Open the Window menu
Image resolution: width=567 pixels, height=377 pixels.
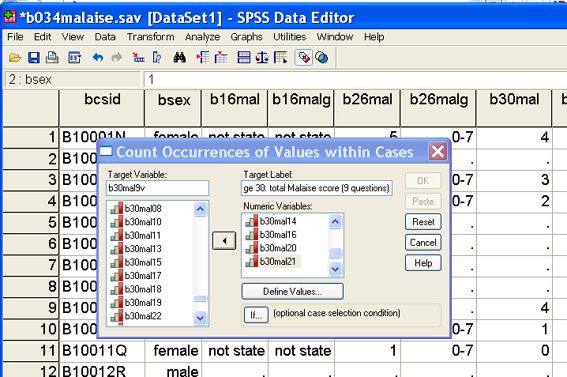tap(334, 37)
